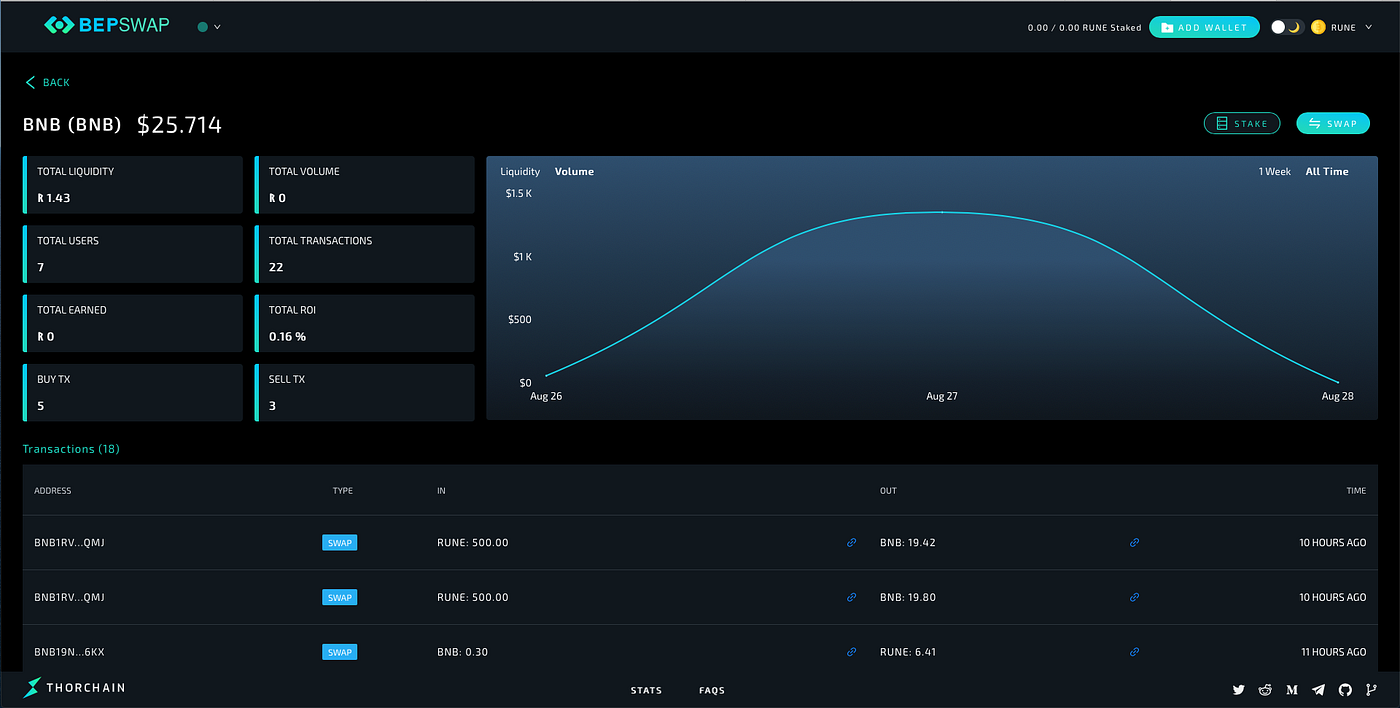Click SWAP tag in BNB: 19.42 row
This screenshot has width=1400, height=708.
[x=340, y=543]
